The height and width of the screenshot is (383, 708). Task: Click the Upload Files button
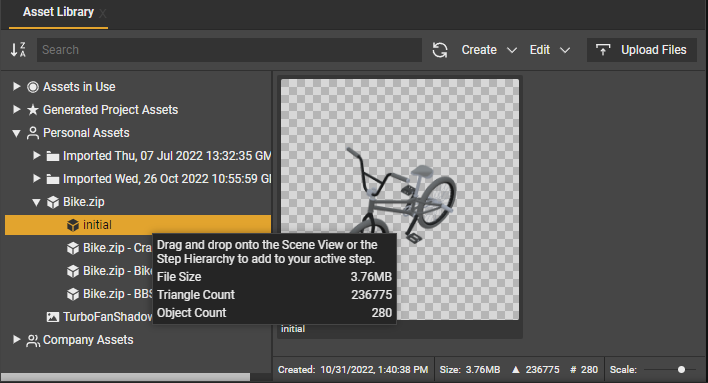(642, 50)
